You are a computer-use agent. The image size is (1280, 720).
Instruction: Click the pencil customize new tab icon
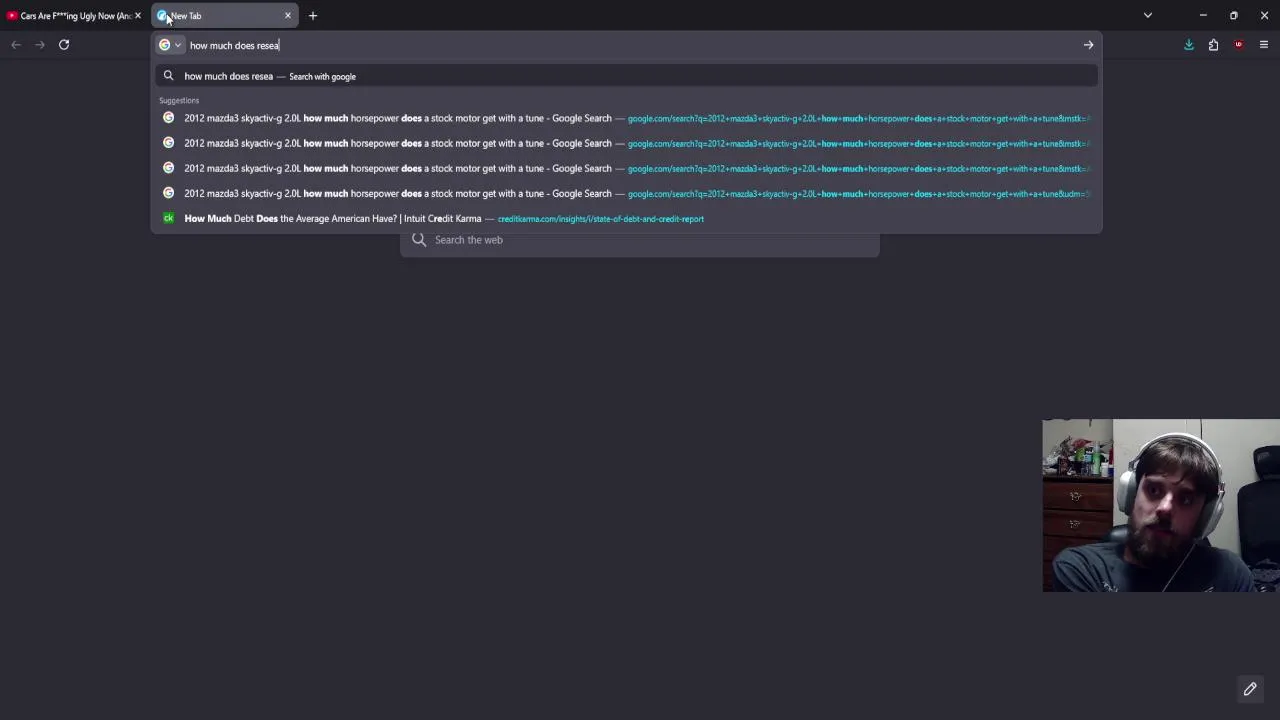[x=1250, y=689]
